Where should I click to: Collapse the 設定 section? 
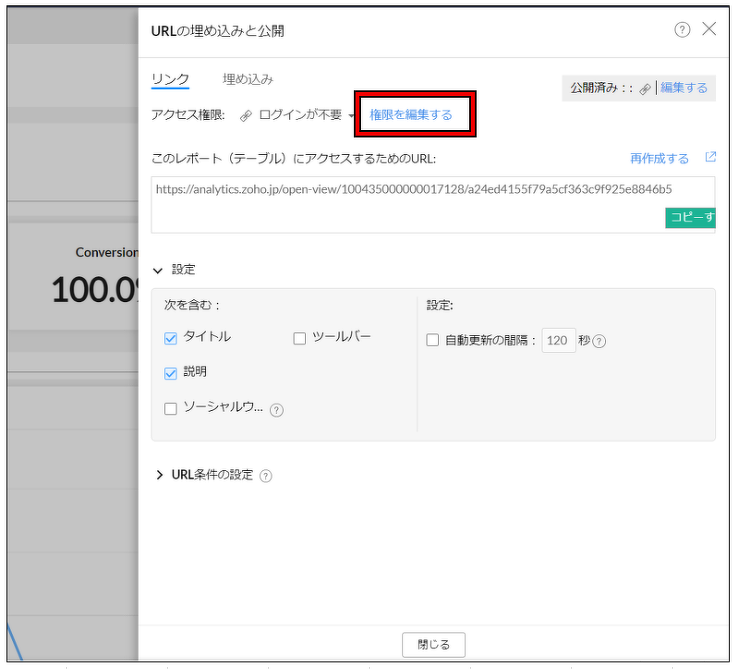pos(158,270)
